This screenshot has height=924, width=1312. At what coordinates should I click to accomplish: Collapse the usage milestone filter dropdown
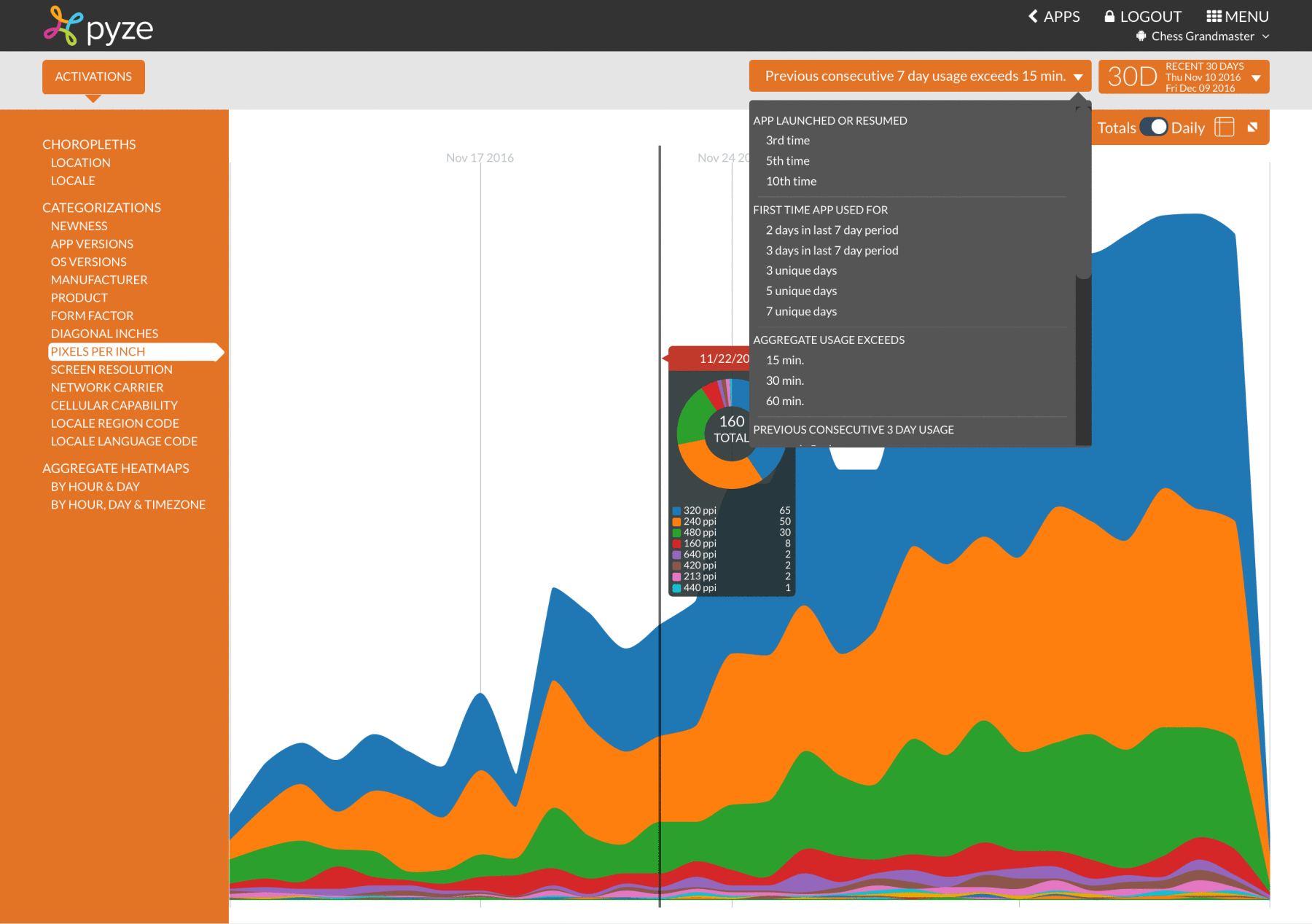click(x=1078, y=77)
